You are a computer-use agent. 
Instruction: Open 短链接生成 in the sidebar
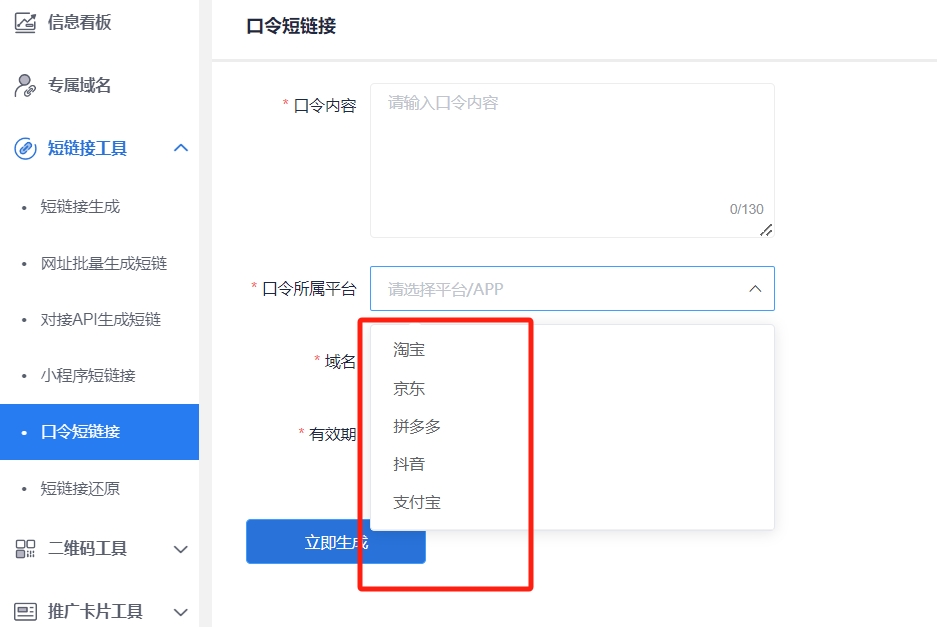(x=80, y=207)
